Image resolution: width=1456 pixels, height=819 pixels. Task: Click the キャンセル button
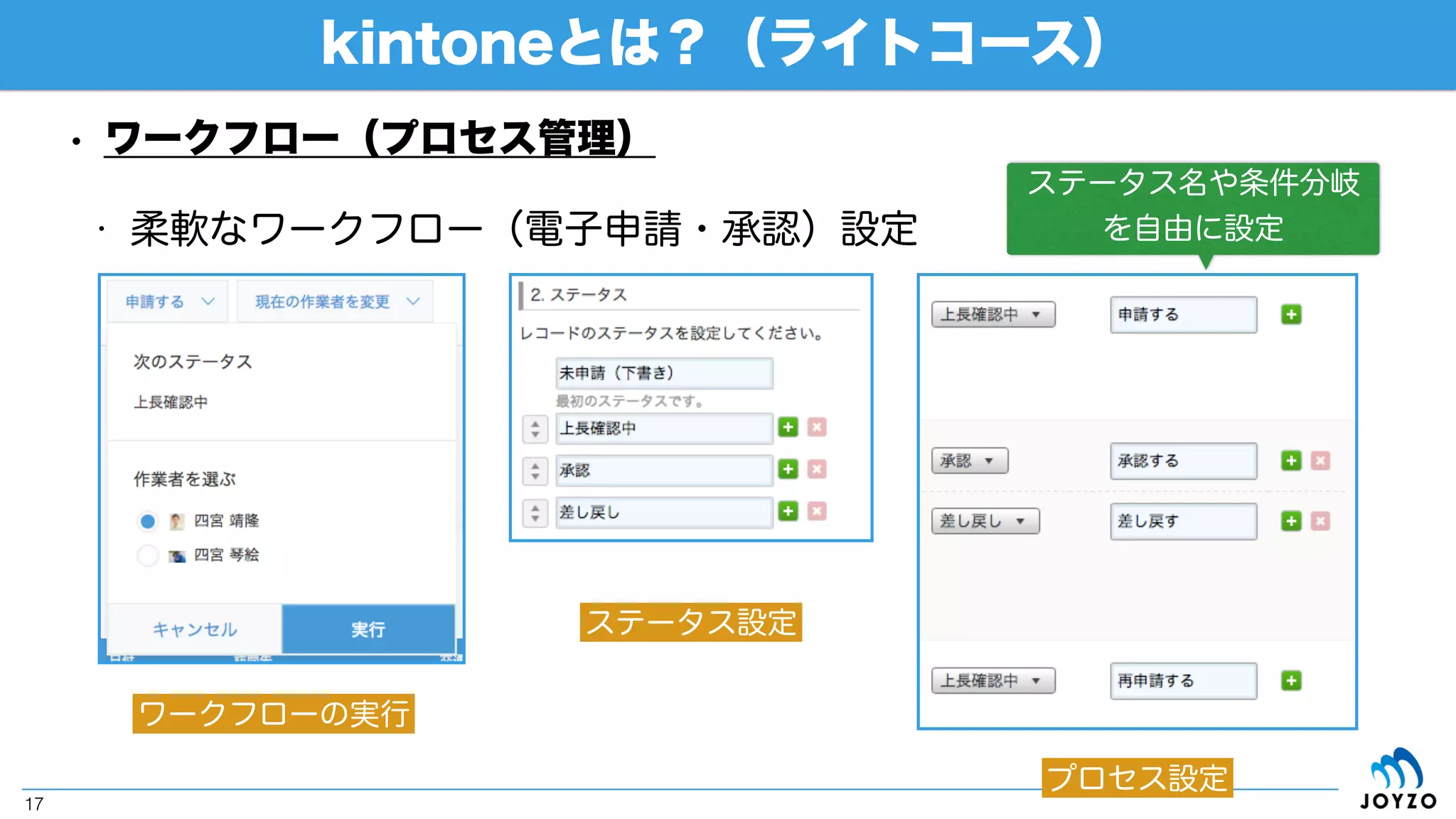pyautogui.click(x=195, y=629)
